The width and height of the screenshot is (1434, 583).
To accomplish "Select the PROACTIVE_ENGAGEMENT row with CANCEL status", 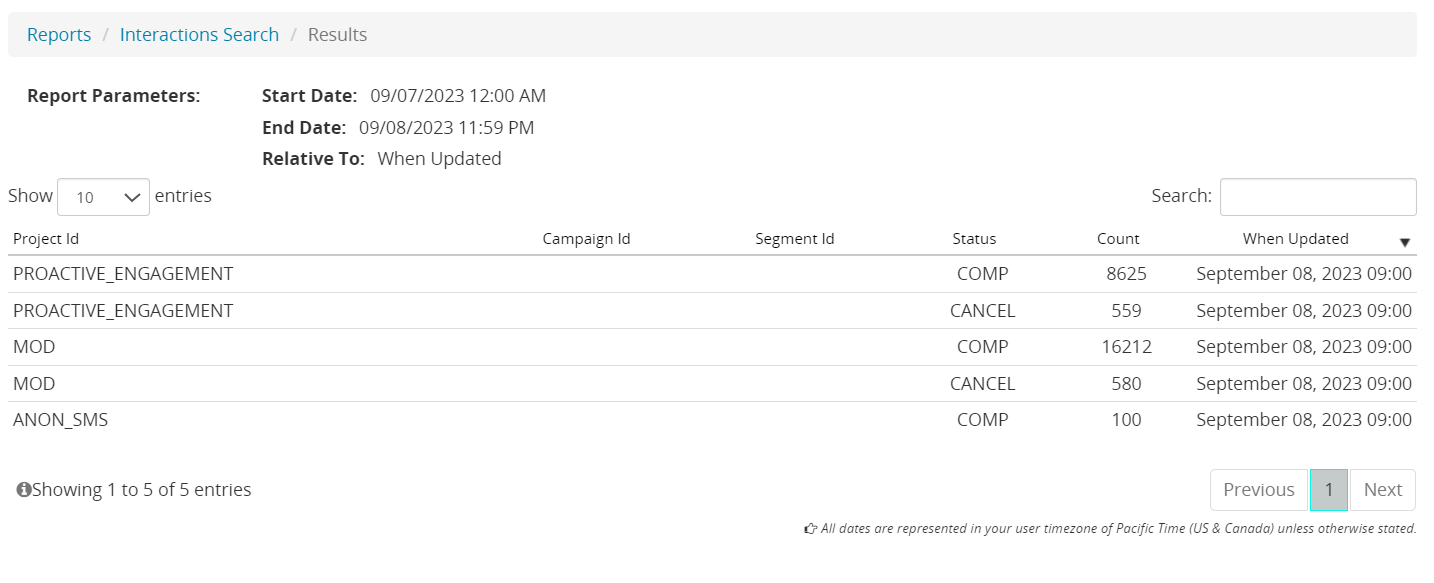I will coord(123,311).
